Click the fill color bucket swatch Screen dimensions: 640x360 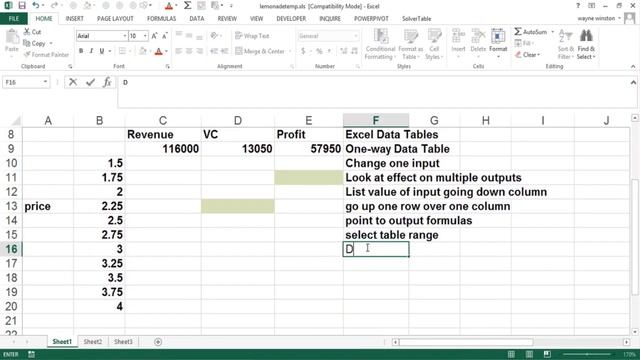[142, 51]
